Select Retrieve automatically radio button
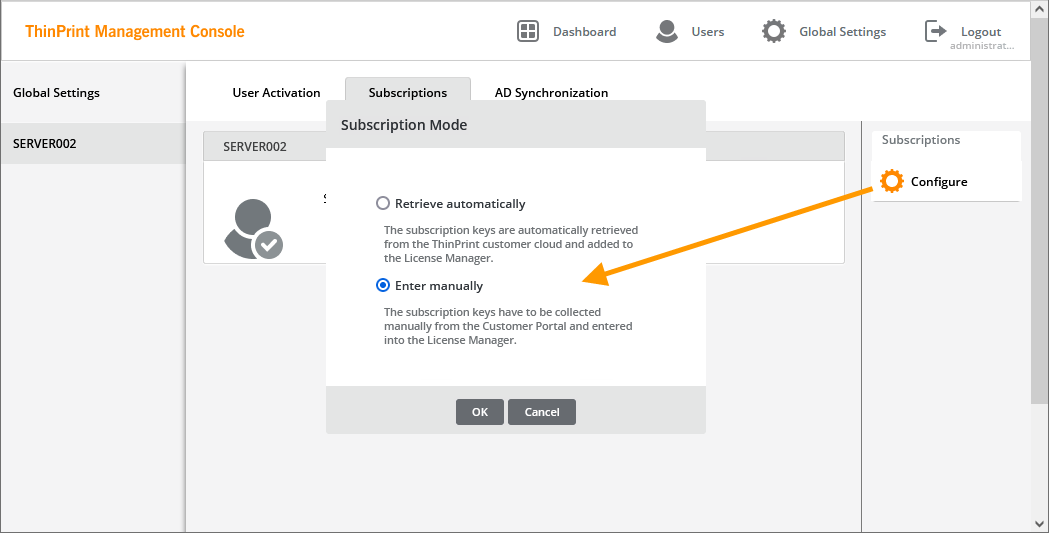The image size is (1049, 533). 383,203
